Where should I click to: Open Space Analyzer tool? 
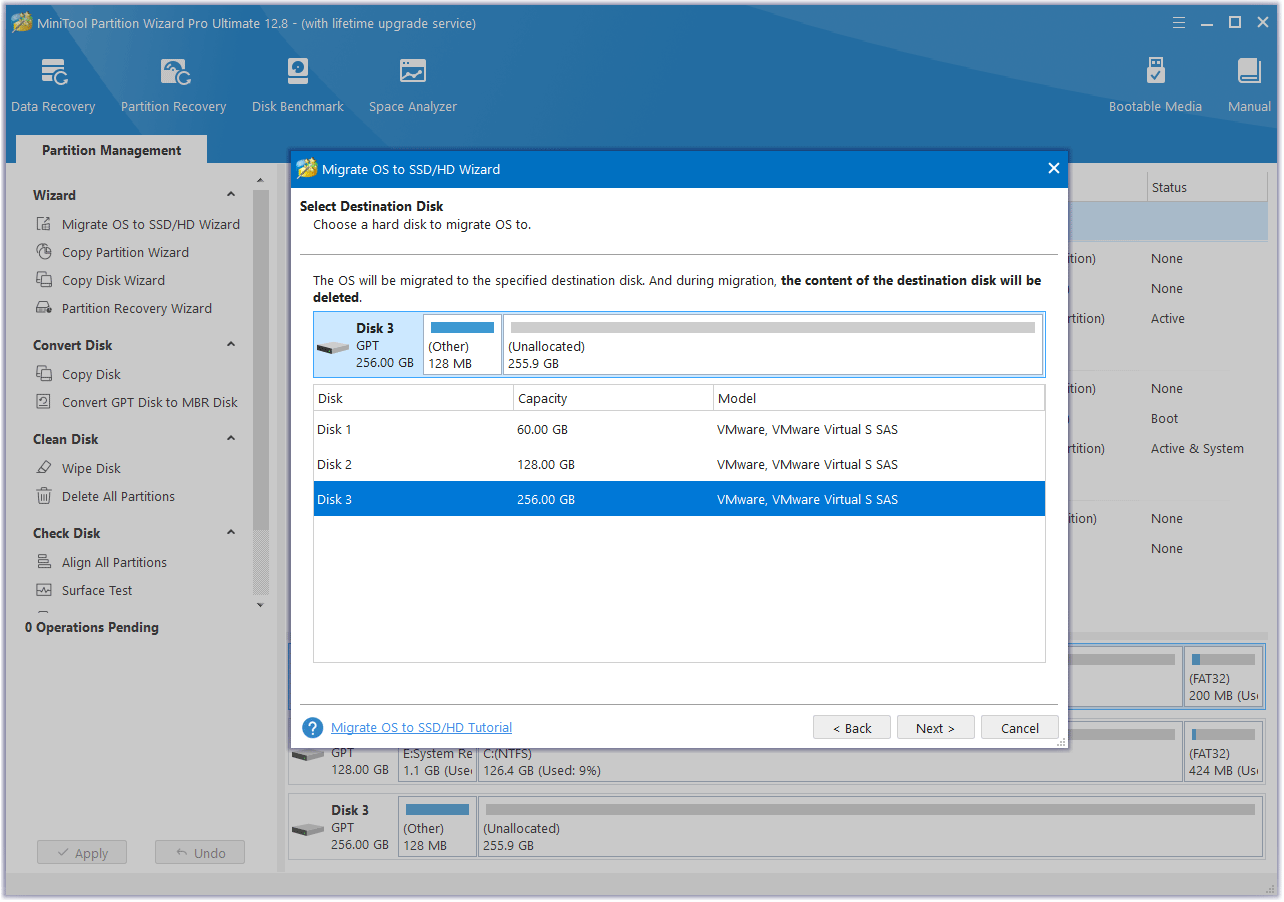[413, 85]
